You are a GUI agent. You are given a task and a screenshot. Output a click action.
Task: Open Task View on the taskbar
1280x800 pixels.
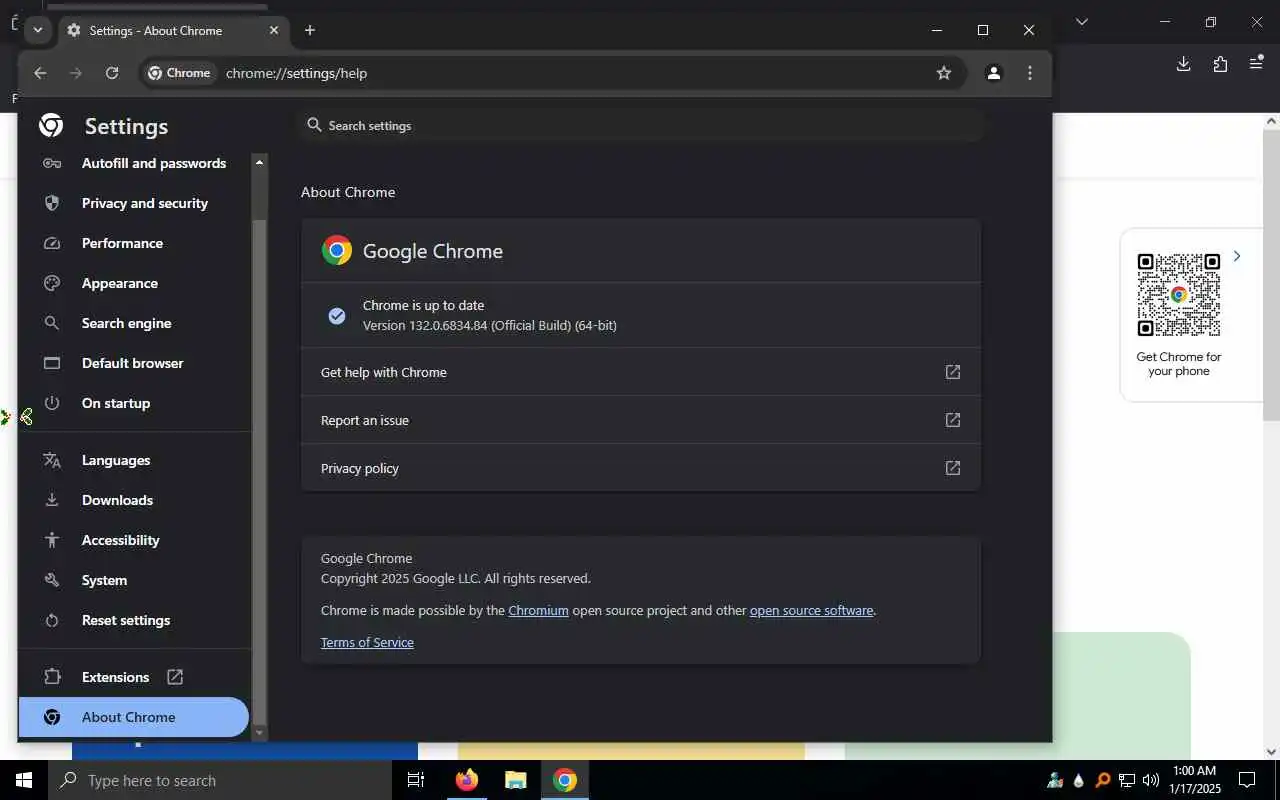pos(416,780)
